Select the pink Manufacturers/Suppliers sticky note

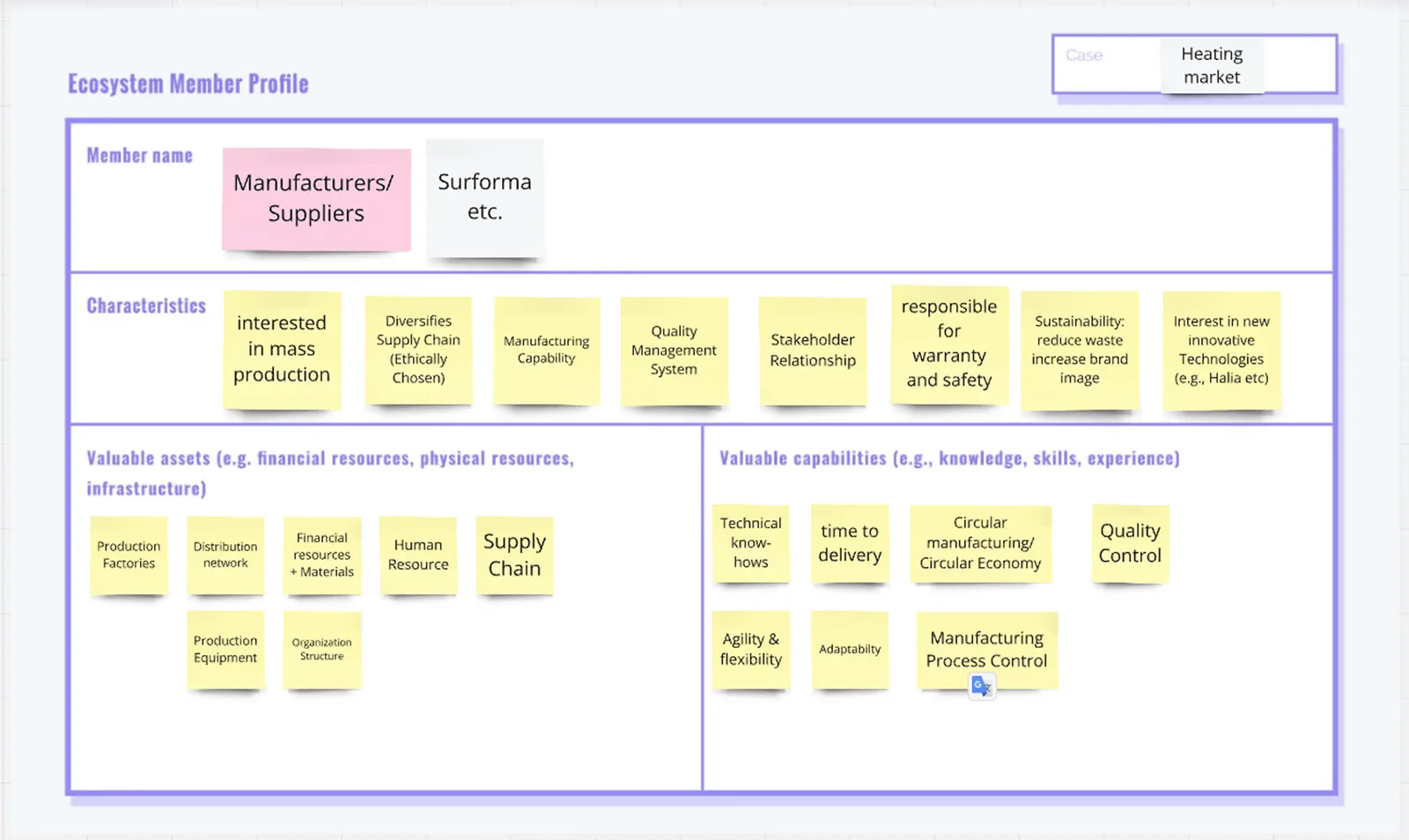(x=315, y=198)
